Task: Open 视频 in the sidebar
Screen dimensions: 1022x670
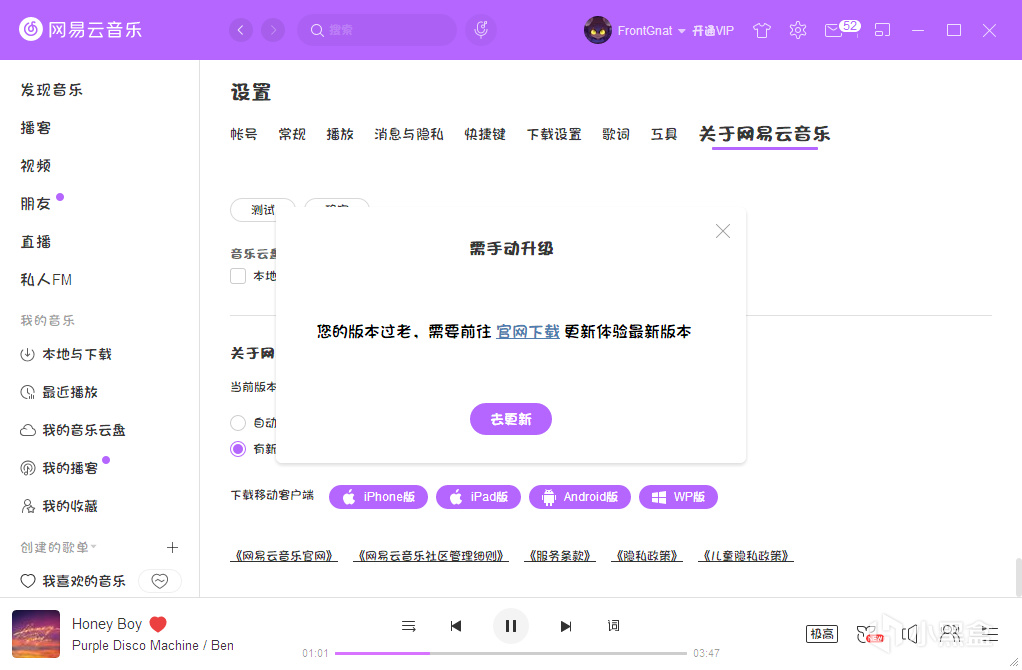Action: coord(36,166)
